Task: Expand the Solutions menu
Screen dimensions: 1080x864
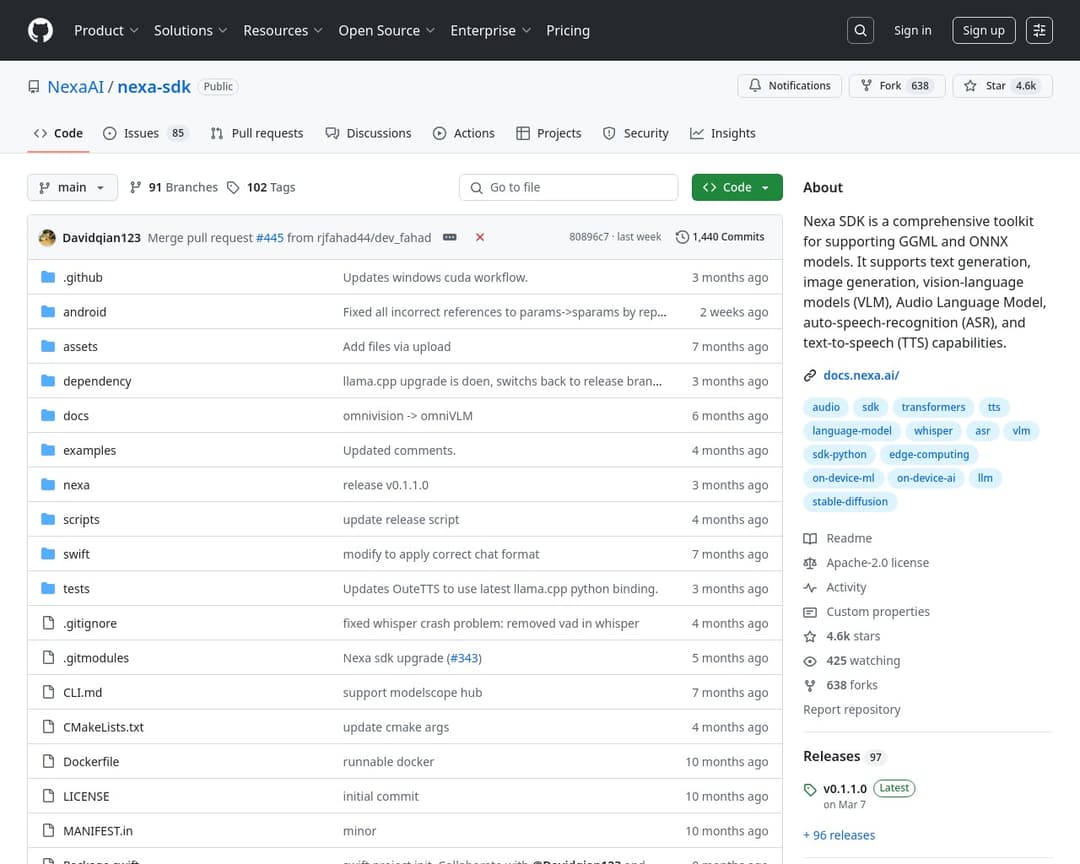Action: (x=190, y=30)
